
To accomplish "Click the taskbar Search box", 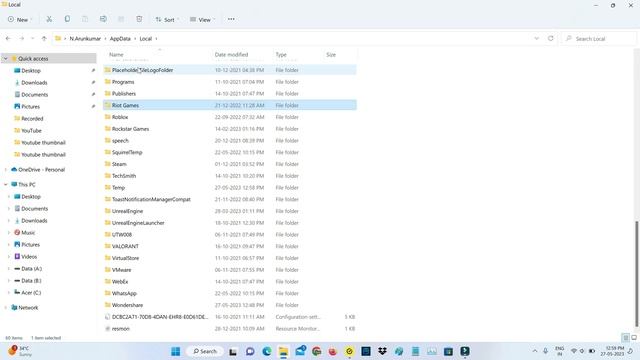I will tap(205, 351).
